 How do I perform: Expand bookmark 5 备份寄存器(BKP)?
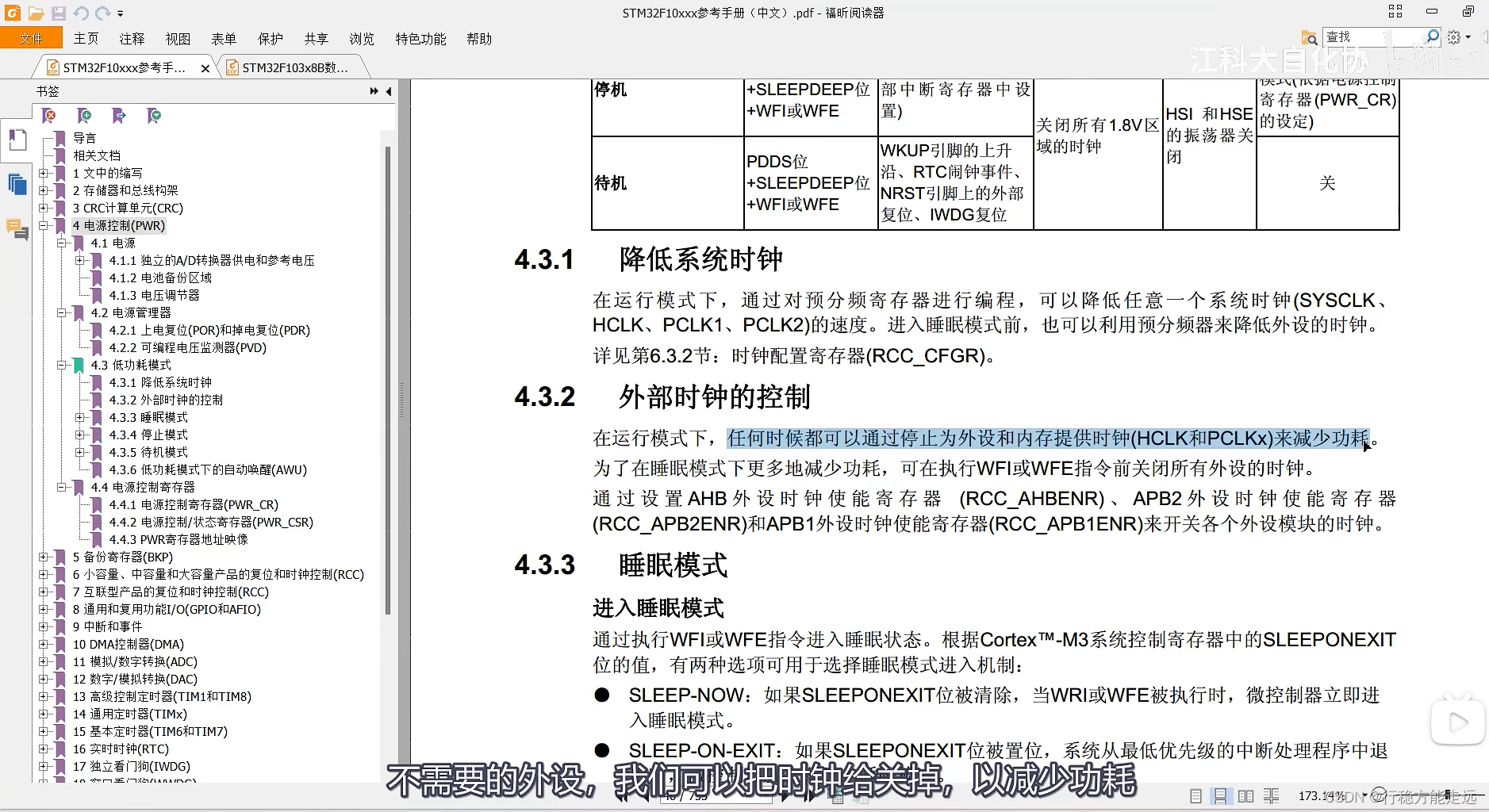pos(44,557)
